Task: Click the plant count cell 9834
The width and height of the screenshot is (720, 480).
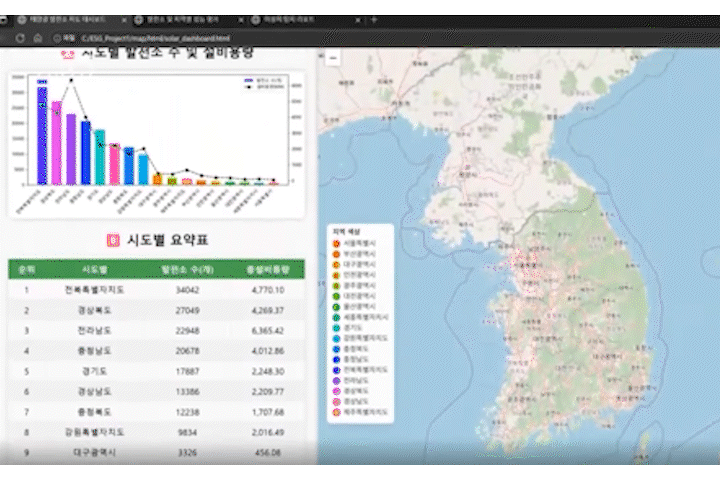Action: pyautogui.click(x=187, y=432)
